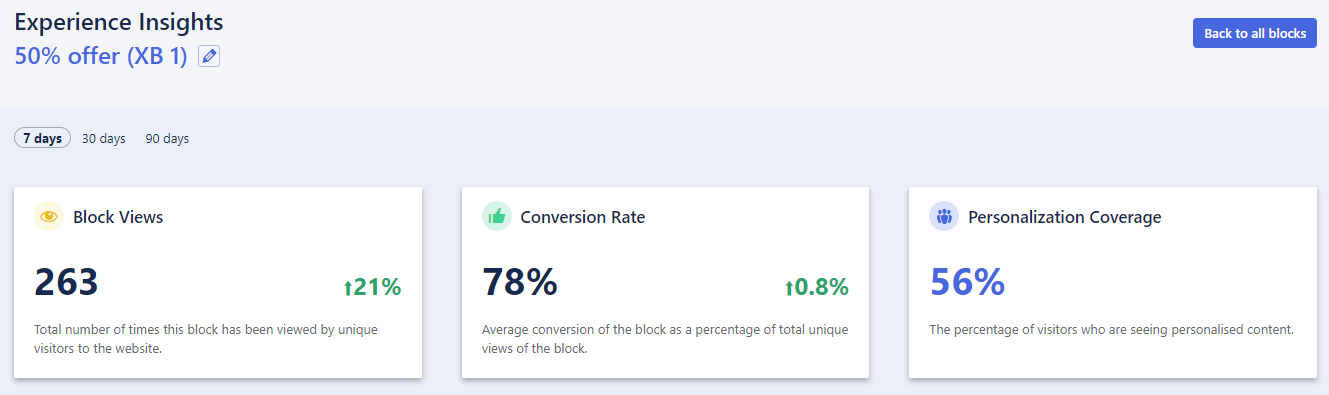Viewport: 1329px width, 395px height.
Task: Click the Block Views description text
Action: tap(206, 339)
